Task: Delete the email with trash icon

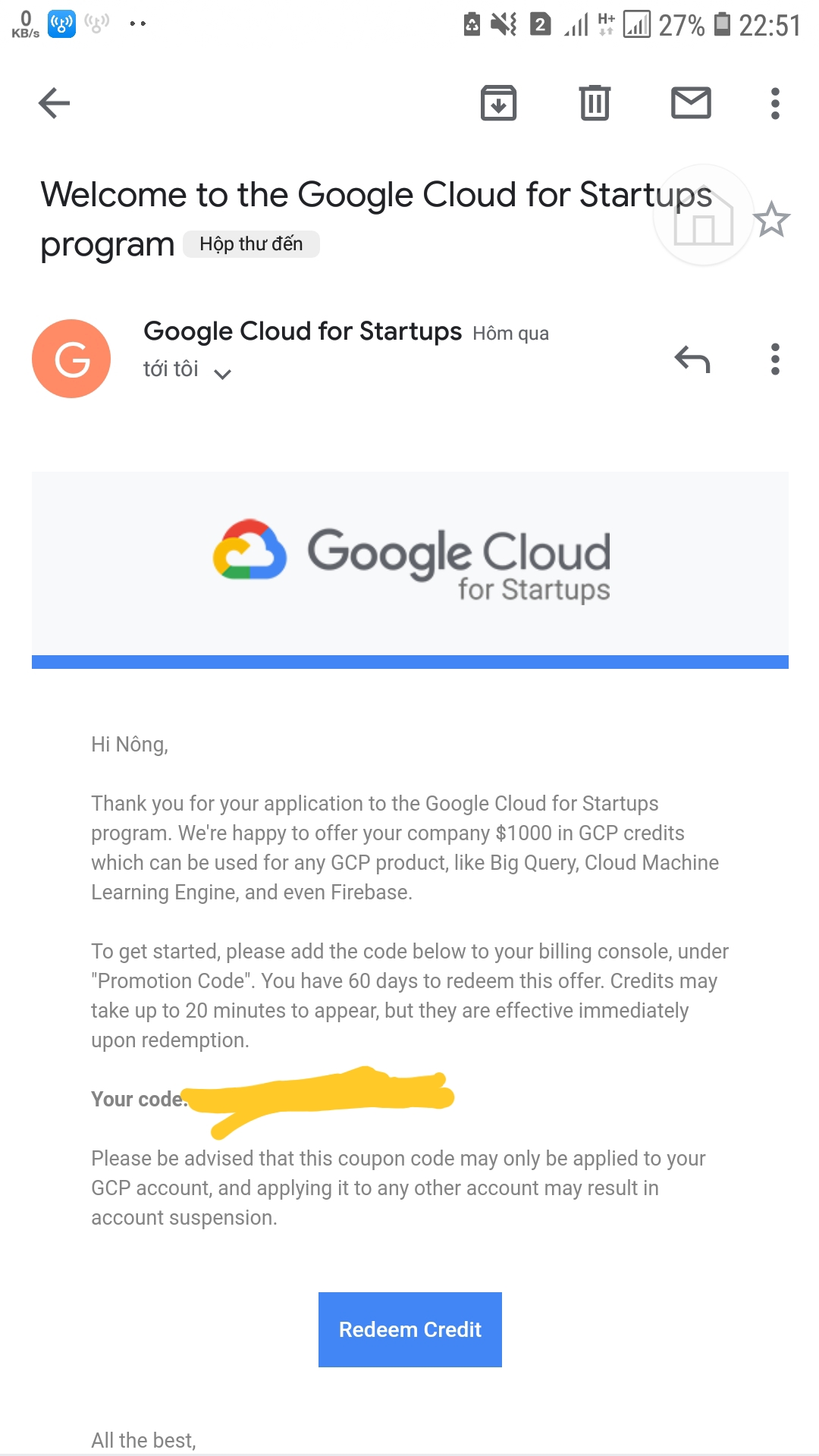Action: point(595,103)
